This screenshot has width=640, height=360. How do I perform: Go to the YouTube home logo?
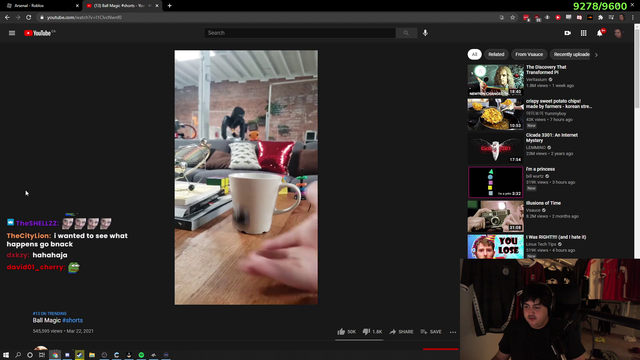click(x=39, y=33)
